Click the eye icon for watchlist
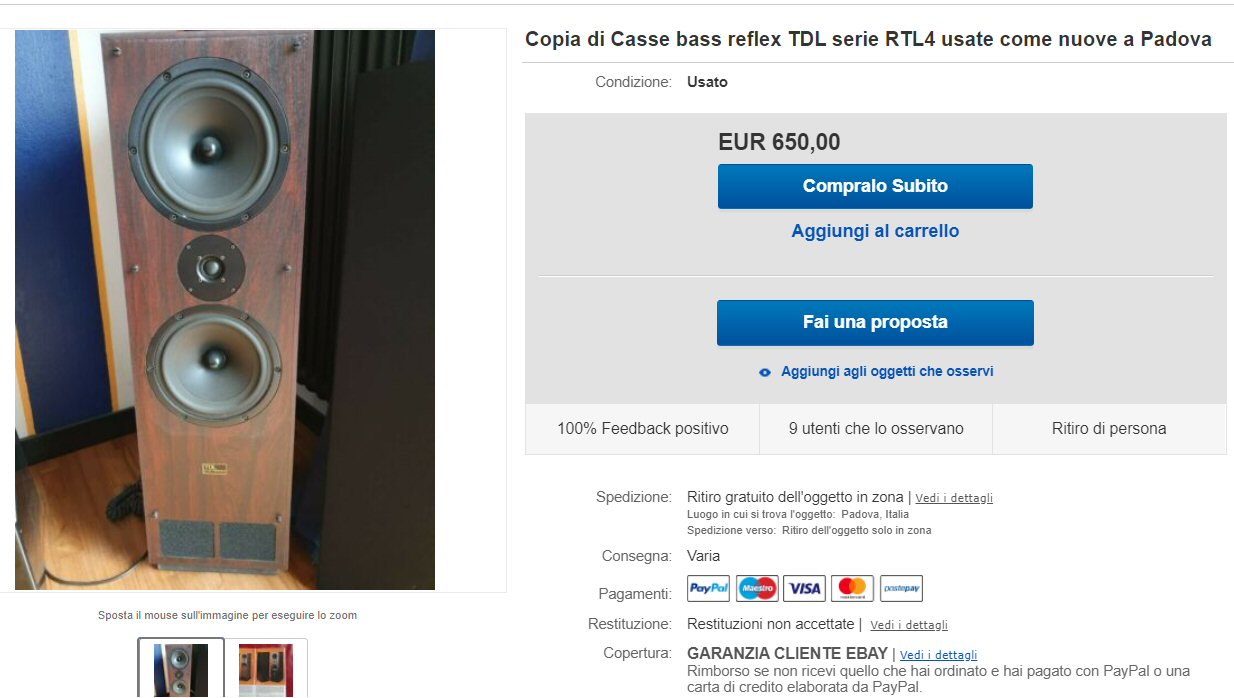Screen dimensions: 1234x698 coord(765,372)
